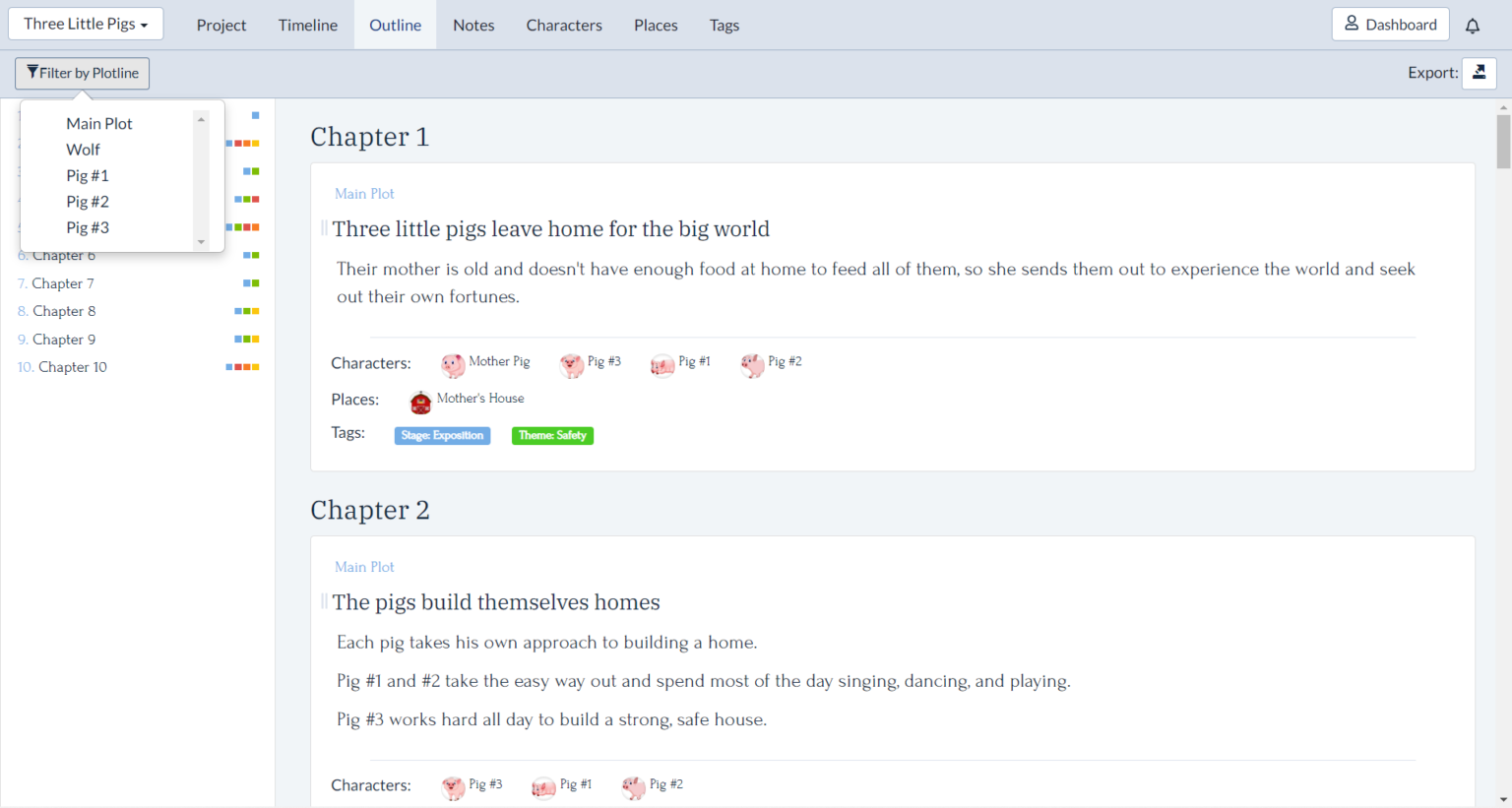1512x808 pixels.
Task: Open the Three Little Pigs project dropdown
Action: pyautogui.click(x=86, y=25)
